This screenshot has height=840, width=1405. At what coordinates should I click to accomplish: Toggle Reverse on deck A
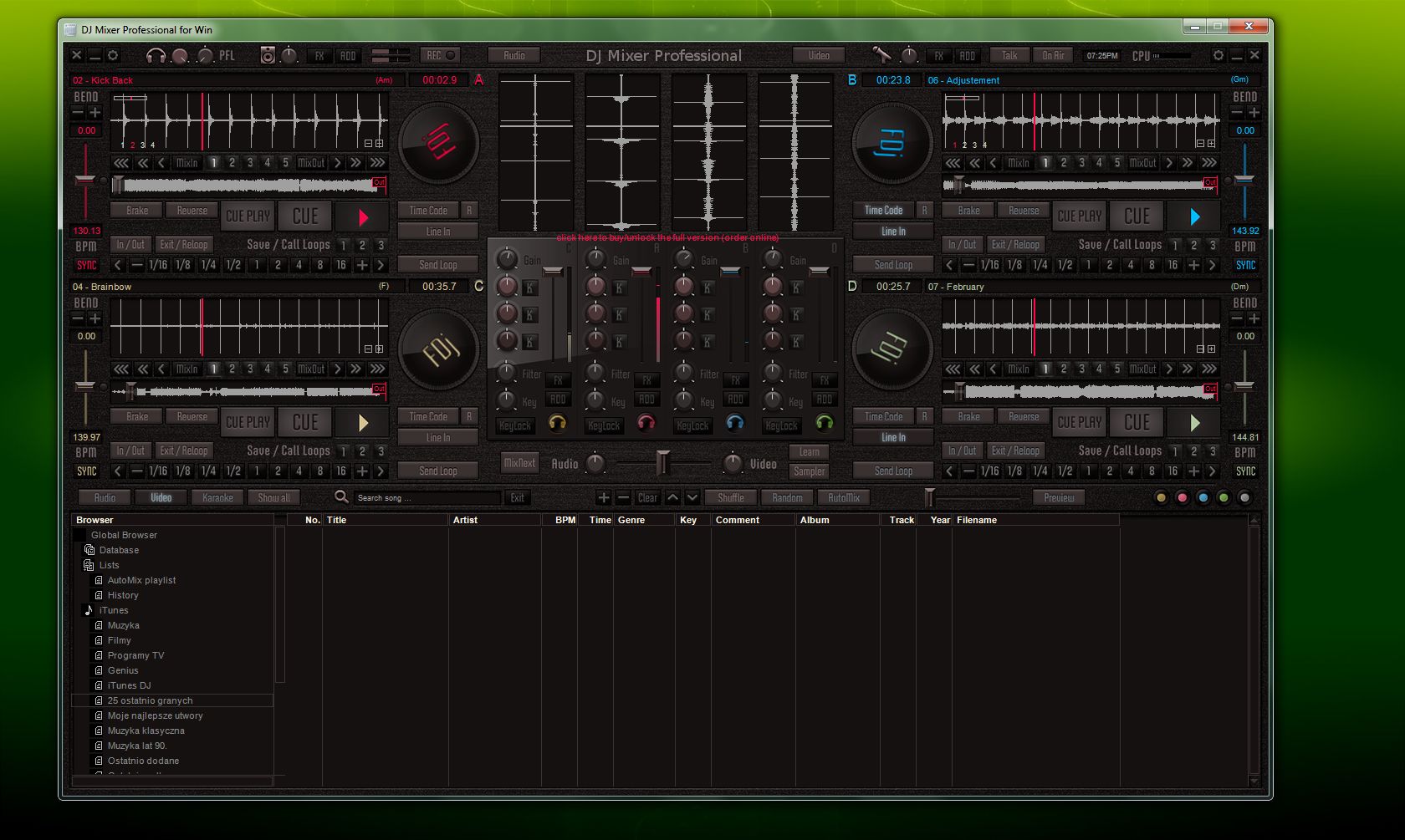[x=192, y=211]
